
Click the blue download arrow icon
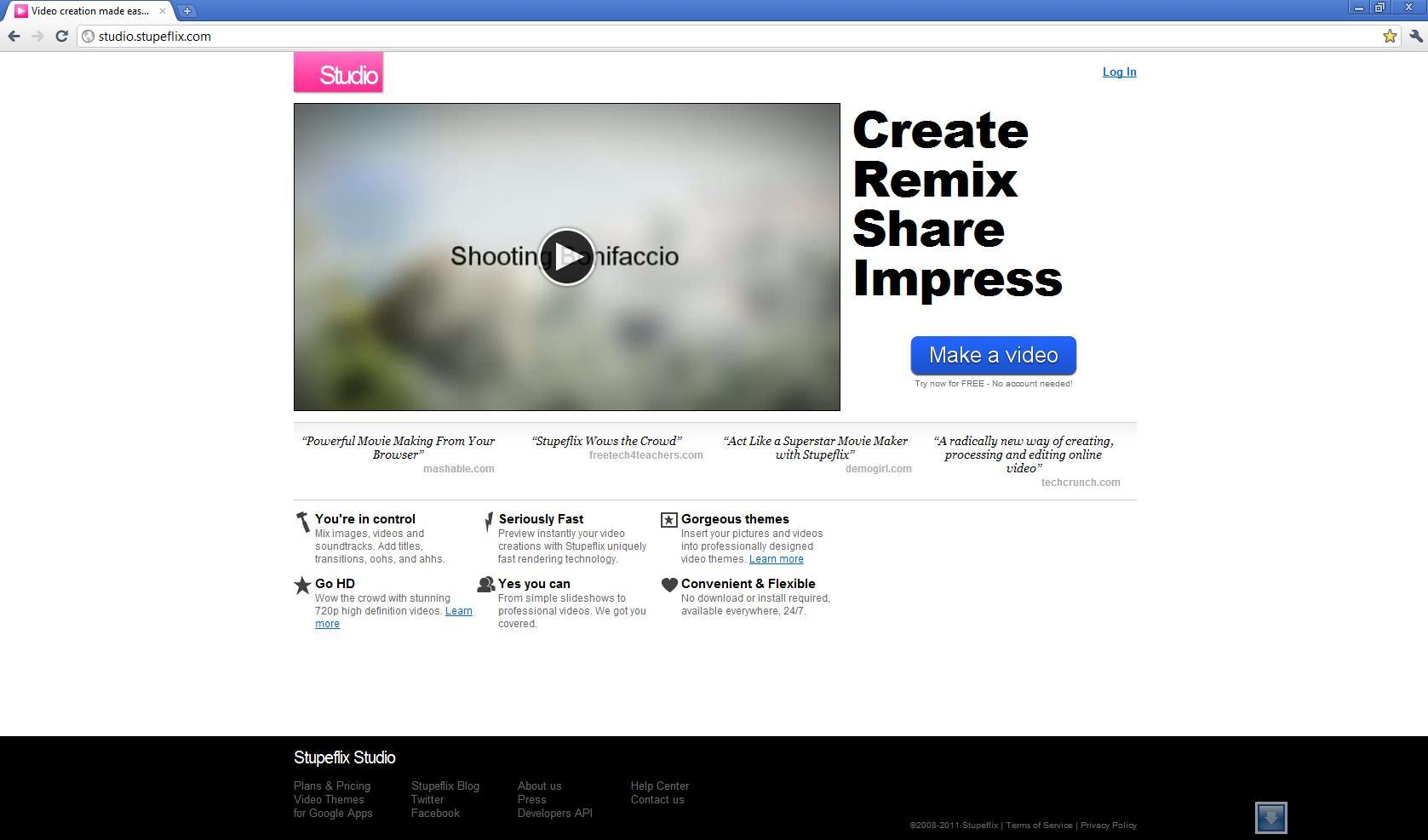point(1271,818)
